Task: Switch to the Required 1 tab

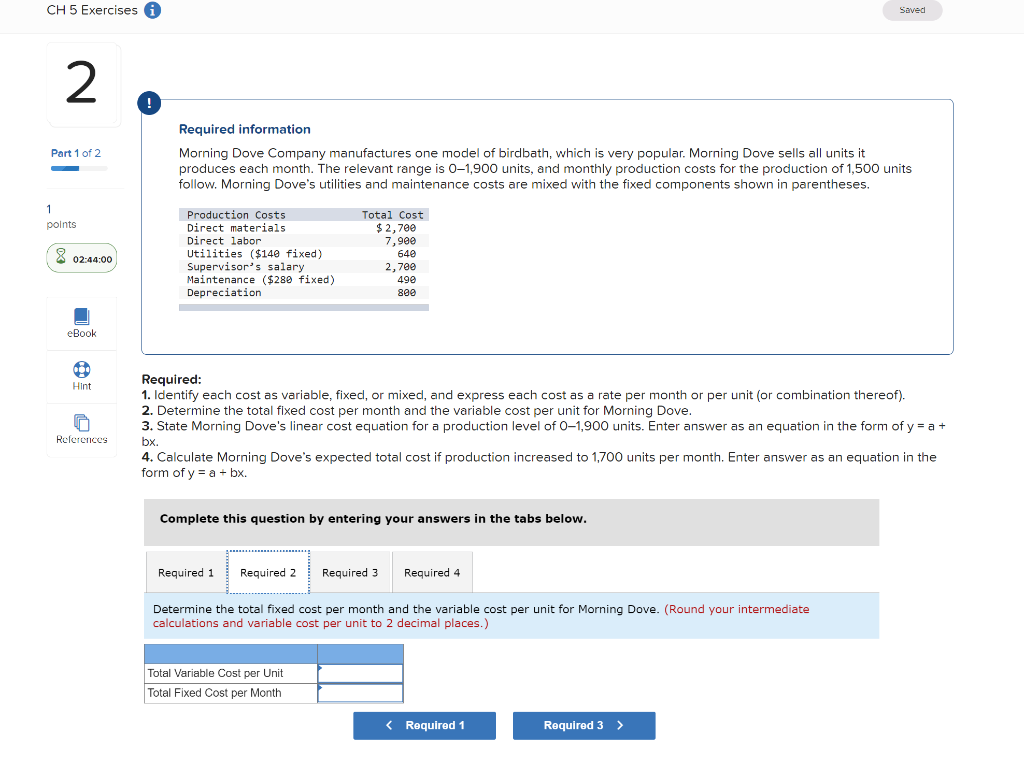Action: pyautogui.click(x=185, y=572)
